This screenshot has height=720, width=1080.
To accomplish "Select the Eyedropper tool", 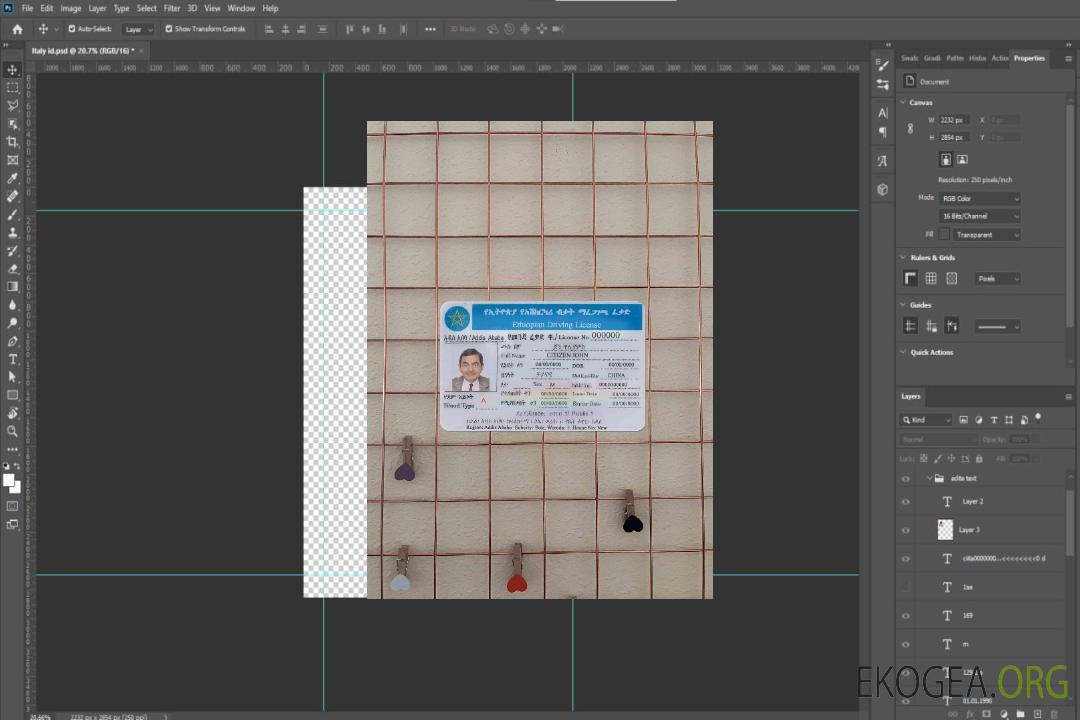I will [x=13, y=178].
